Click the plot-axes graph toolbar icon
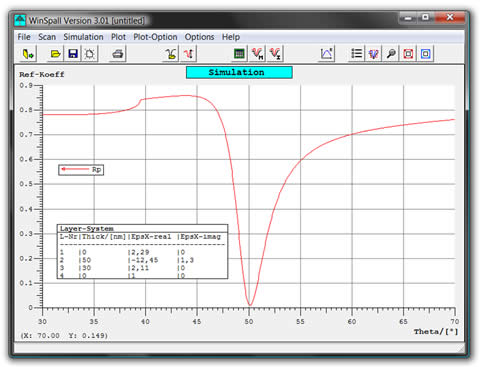480x367 pixels. 326,54
